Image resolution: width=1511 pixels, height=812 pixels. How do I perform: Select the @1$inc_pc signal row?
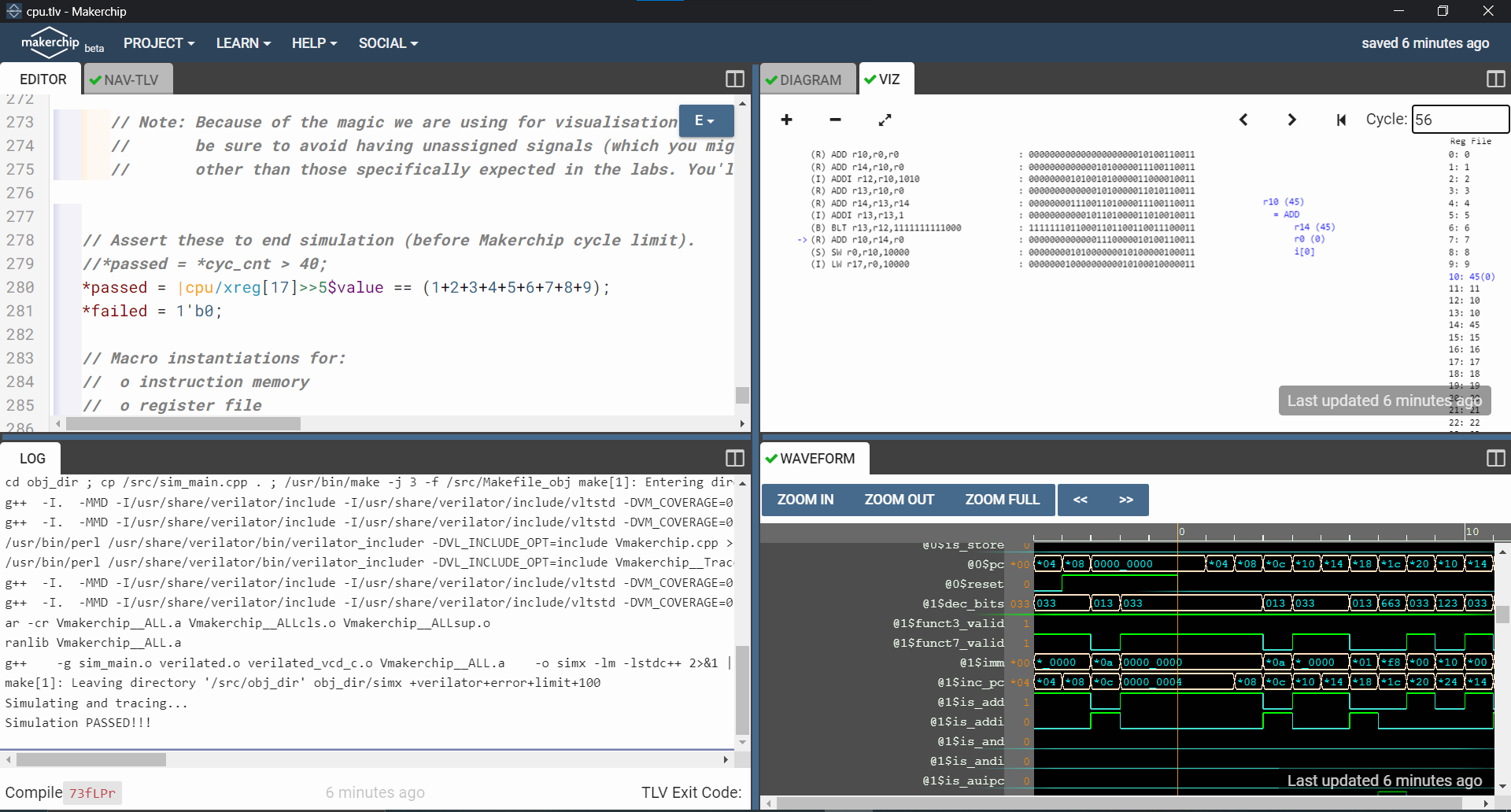point(970,682)
